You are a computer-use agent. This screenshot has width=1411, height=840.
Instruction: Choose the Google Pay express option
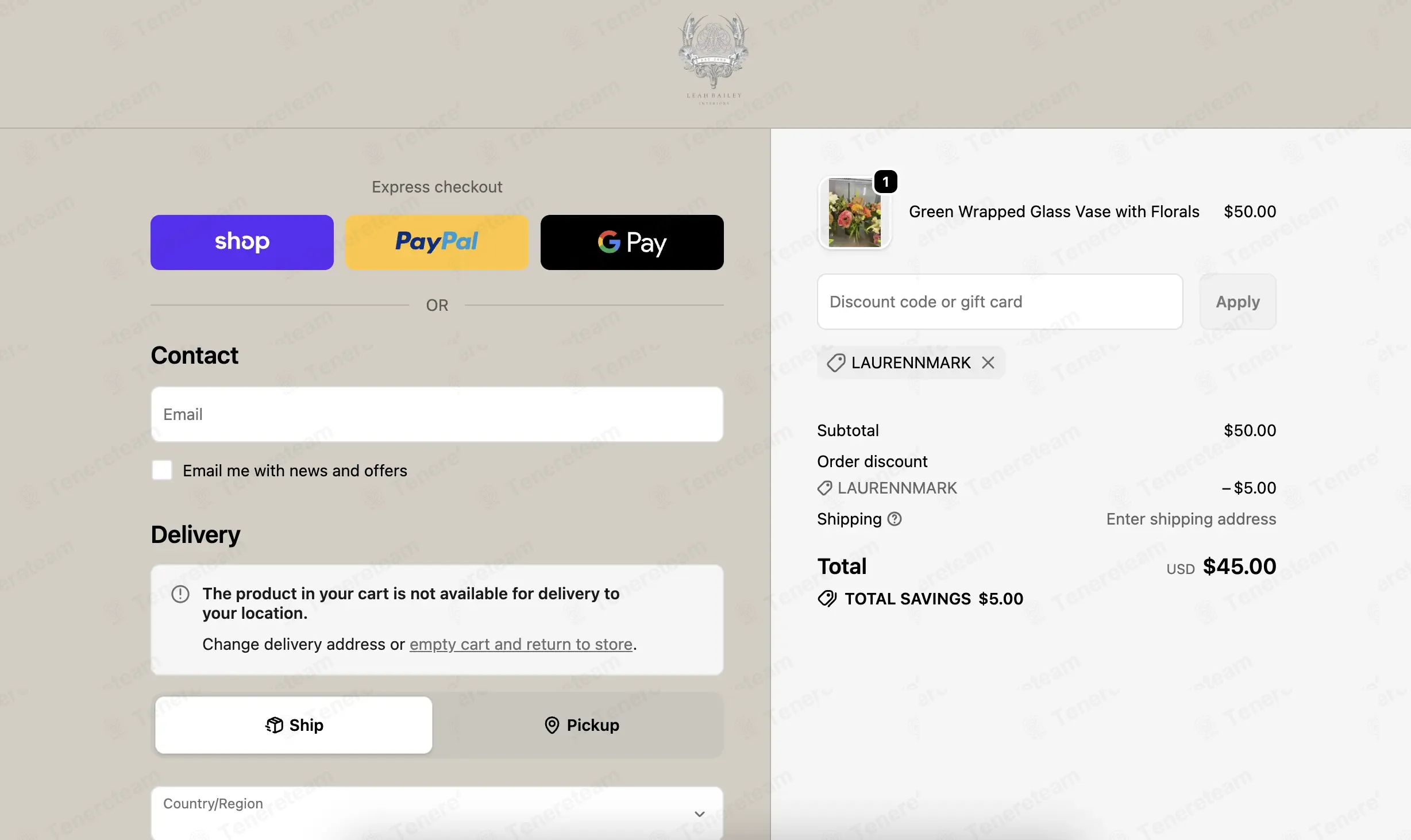click(632, 242)
